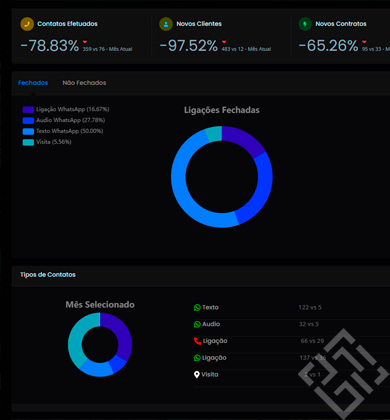Click the green icon beside Novos Contratos
The width and height of the screenshot is (390, 420).
point(305,24)
